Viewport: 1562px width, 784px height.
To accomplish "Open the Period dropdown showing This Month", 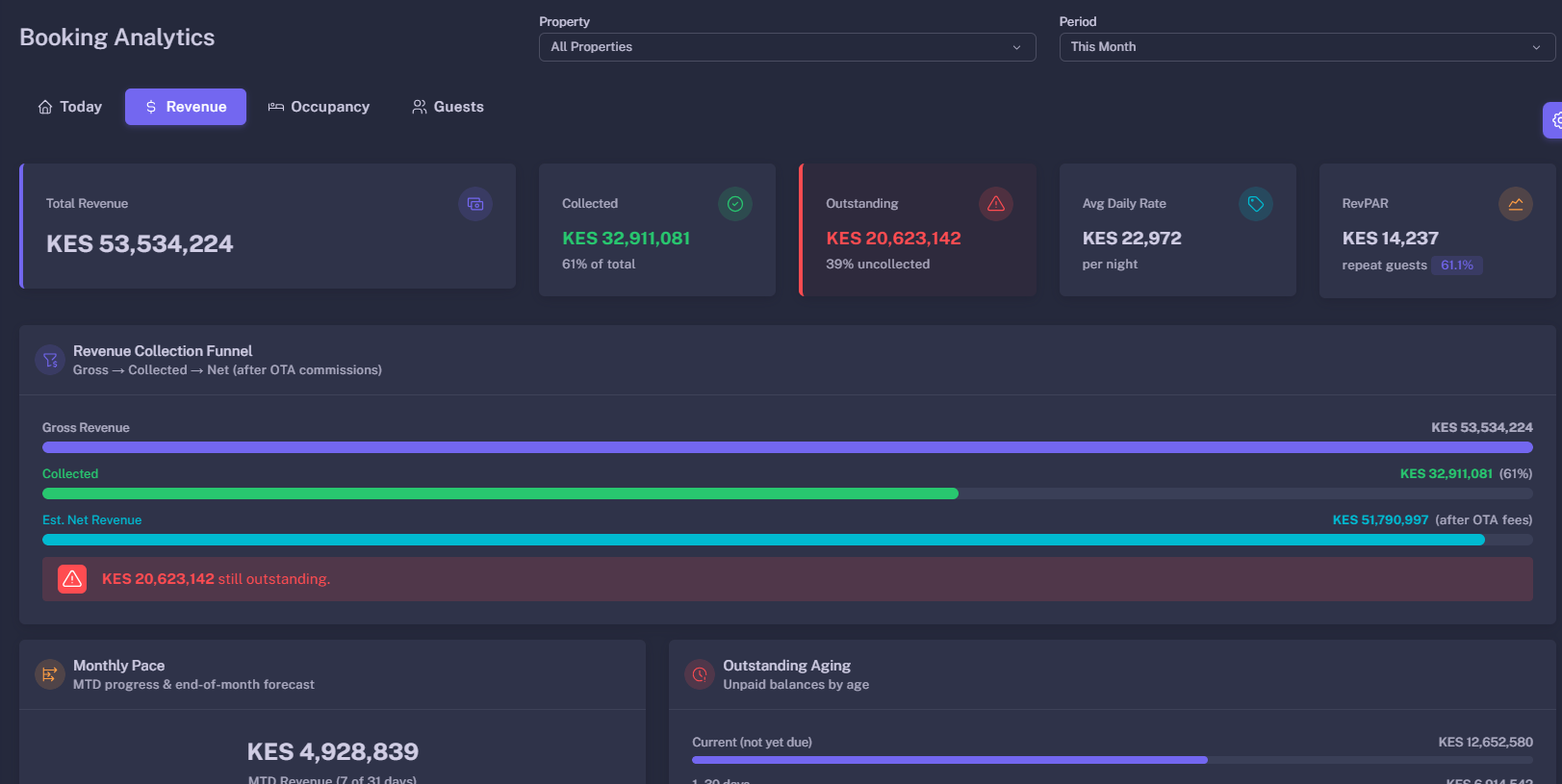I will (x=1307, y=47).
